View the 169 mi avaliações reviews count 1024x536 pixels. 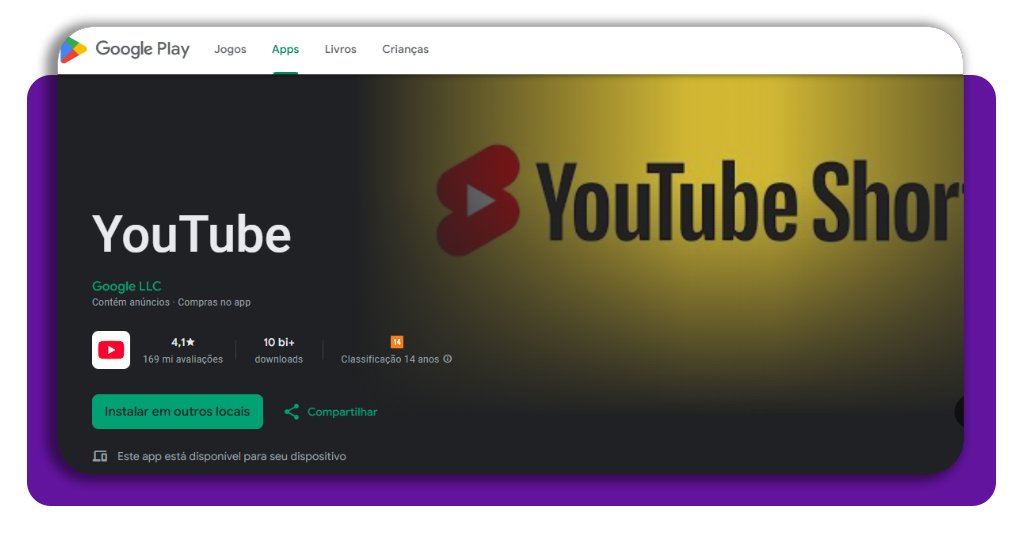183,359
